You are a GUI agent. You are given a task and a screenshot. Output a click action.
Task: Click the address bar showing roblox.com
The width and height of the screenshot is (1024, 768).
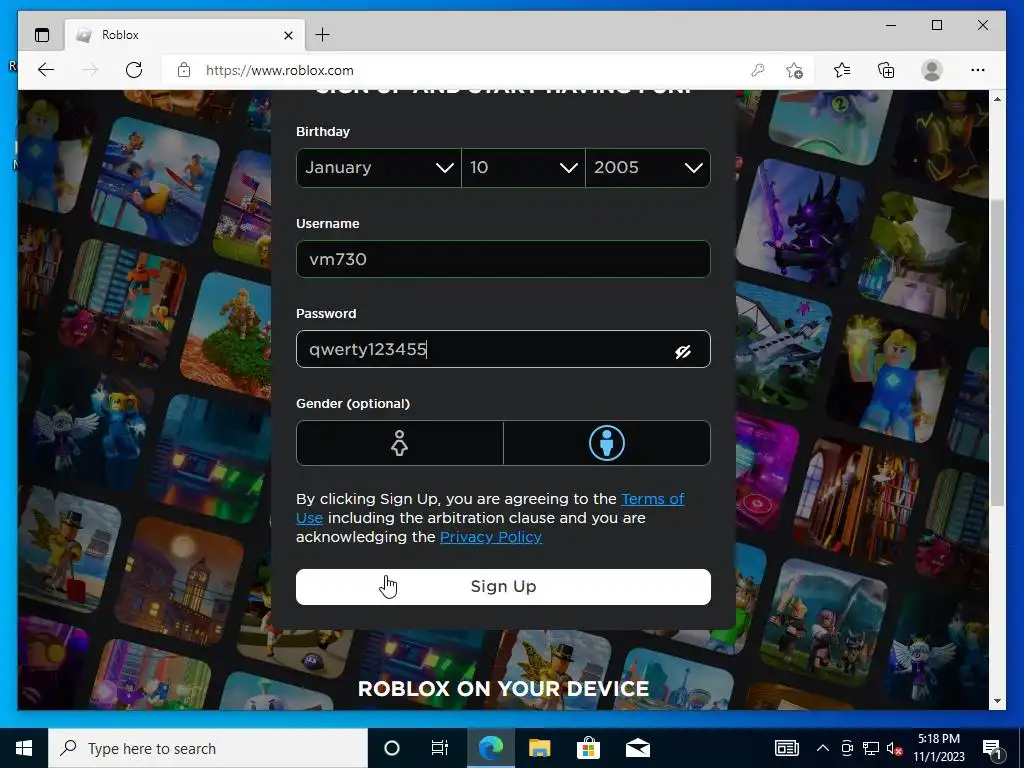(x=457, y=70)
